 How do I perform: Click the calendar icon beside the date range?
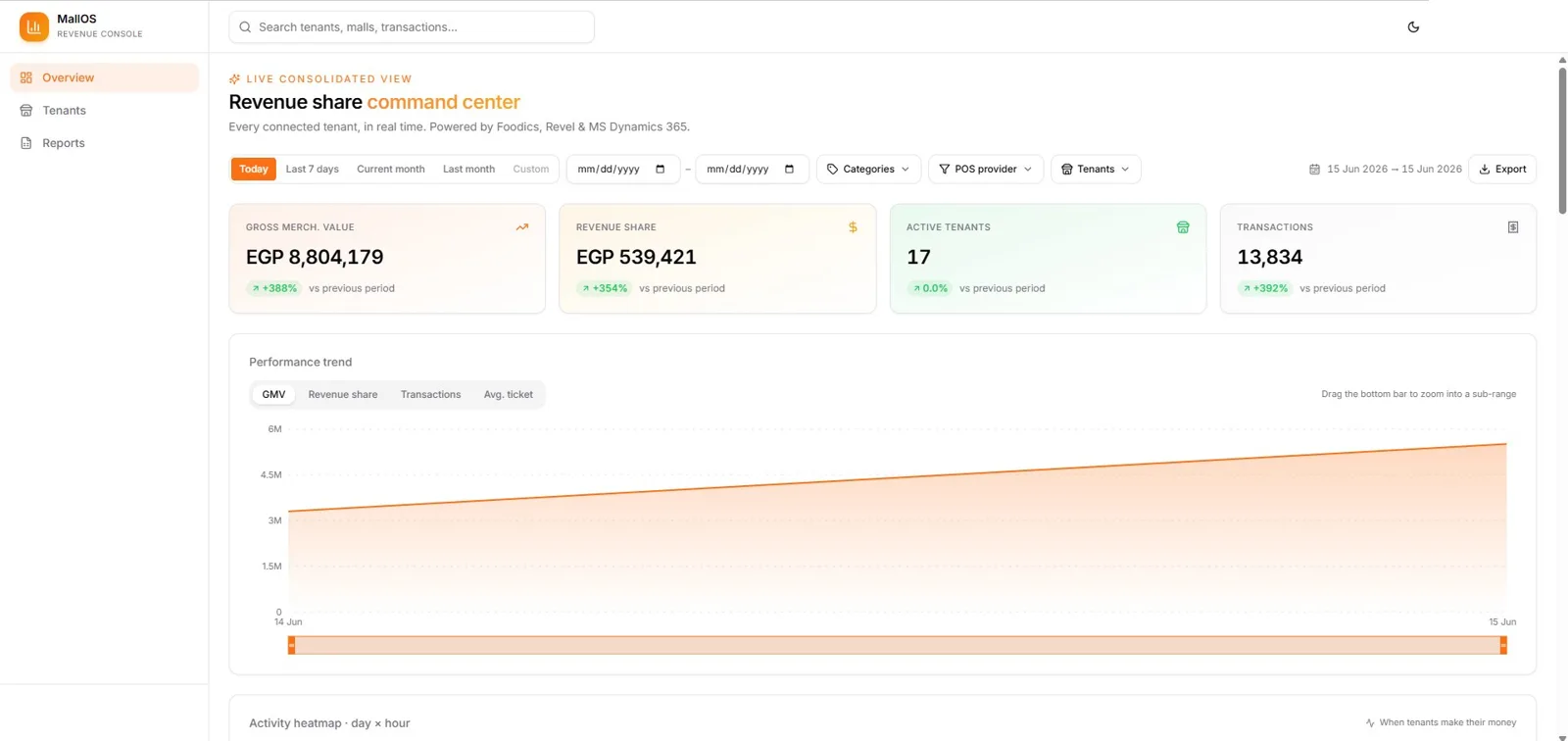click(1315, 169)
